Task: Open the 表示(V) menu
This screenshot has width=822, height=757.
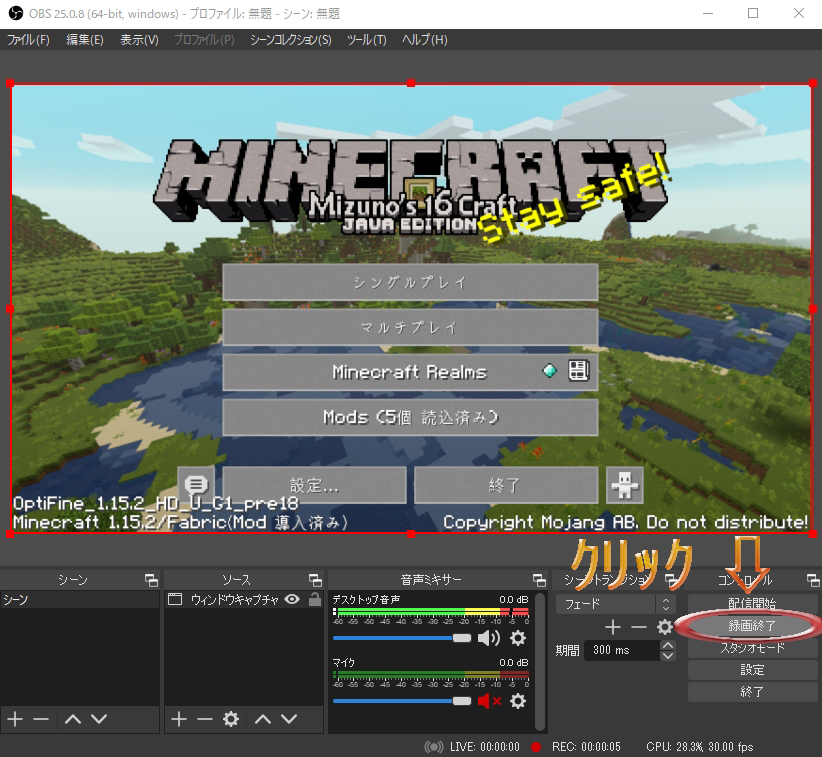Action: pyautogui.click(x=139, y=40)
